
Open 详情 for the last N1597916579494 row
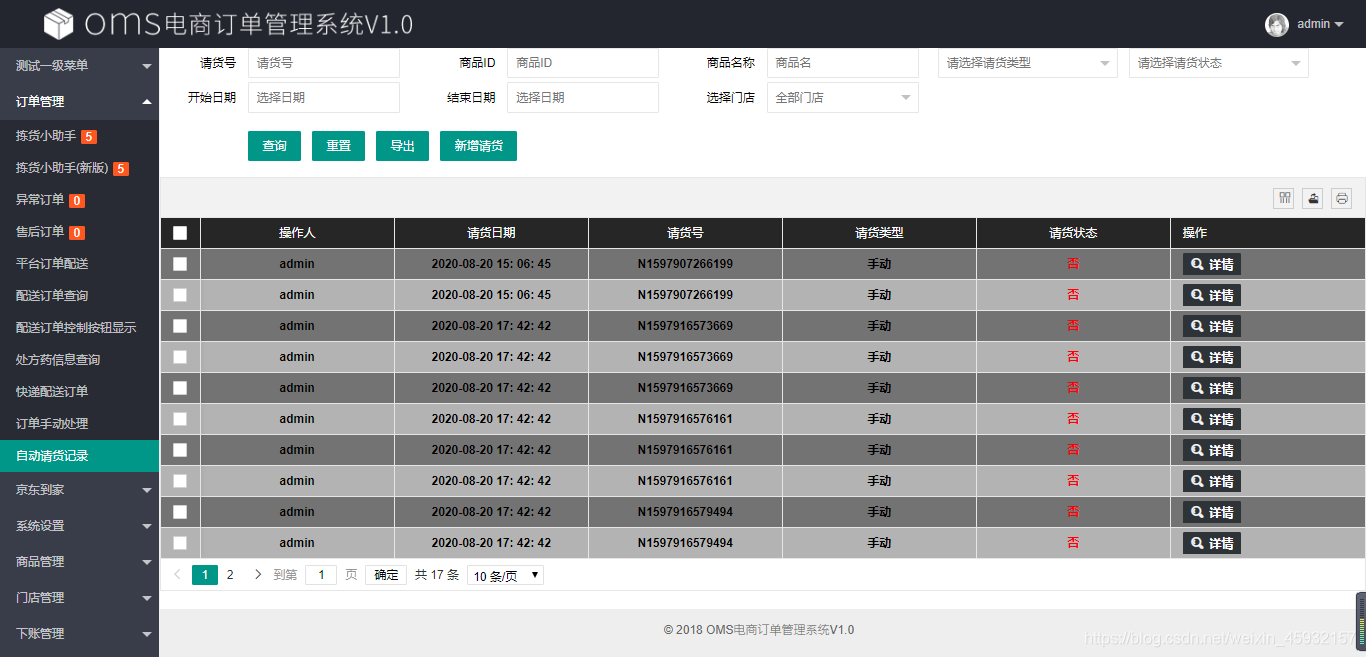tap(1212, 543)
